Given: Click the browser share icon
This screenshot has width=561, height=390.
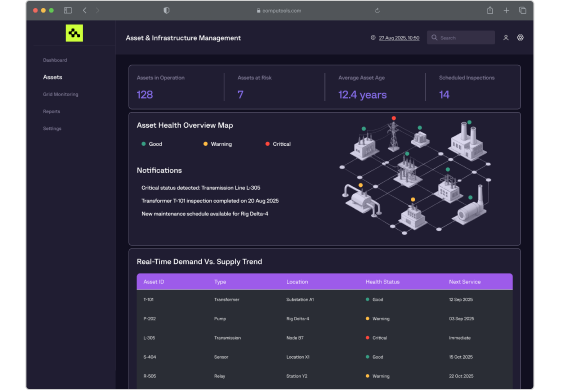Looking at the screenshot, I should tap(490, 10).
